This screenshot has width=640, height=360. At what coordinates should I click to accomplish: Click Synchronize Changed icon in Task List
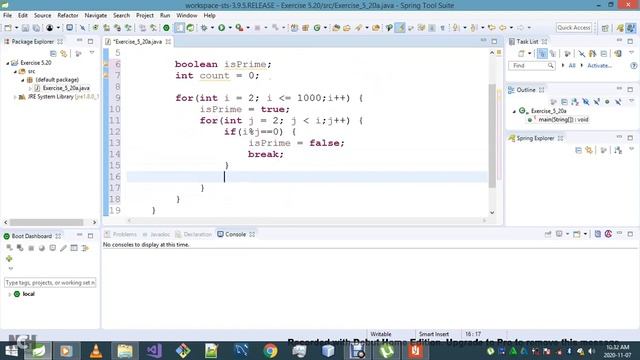point(618,53)
